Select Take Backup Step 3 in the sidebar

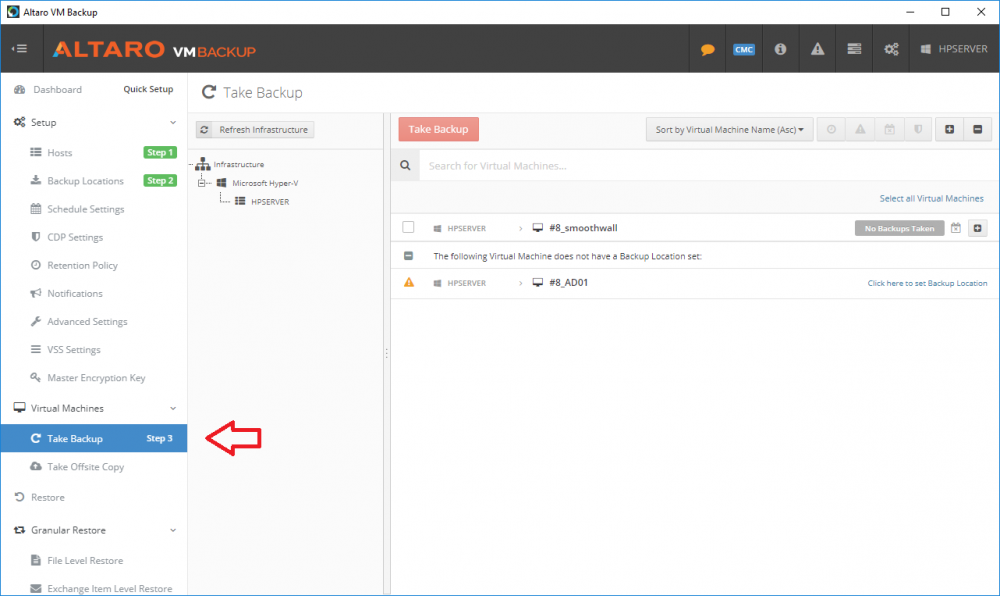click(94, 439)
